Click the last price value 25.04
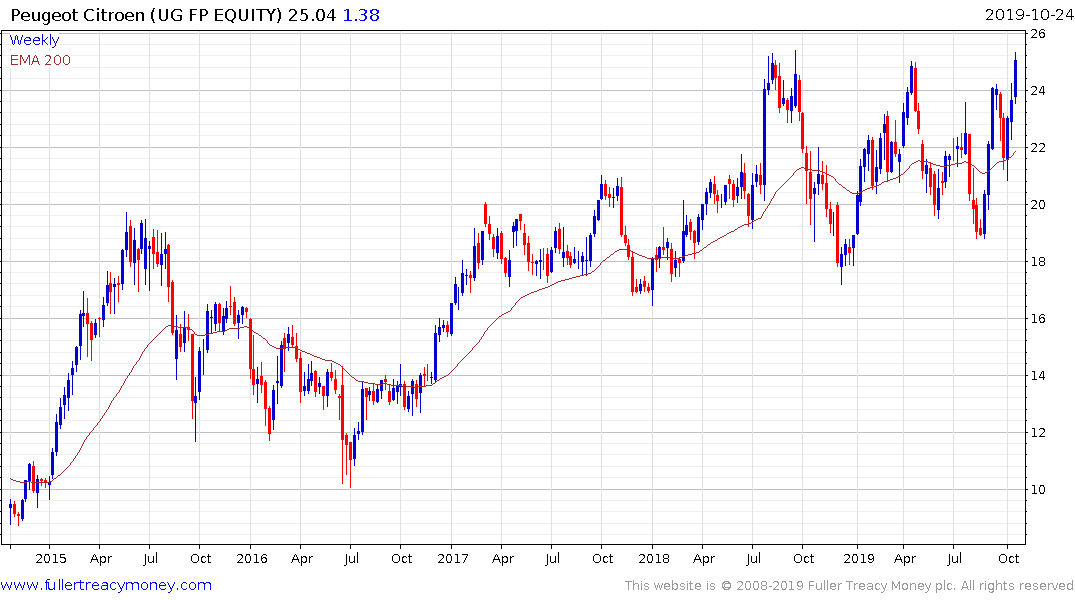 tap(312, 15)
